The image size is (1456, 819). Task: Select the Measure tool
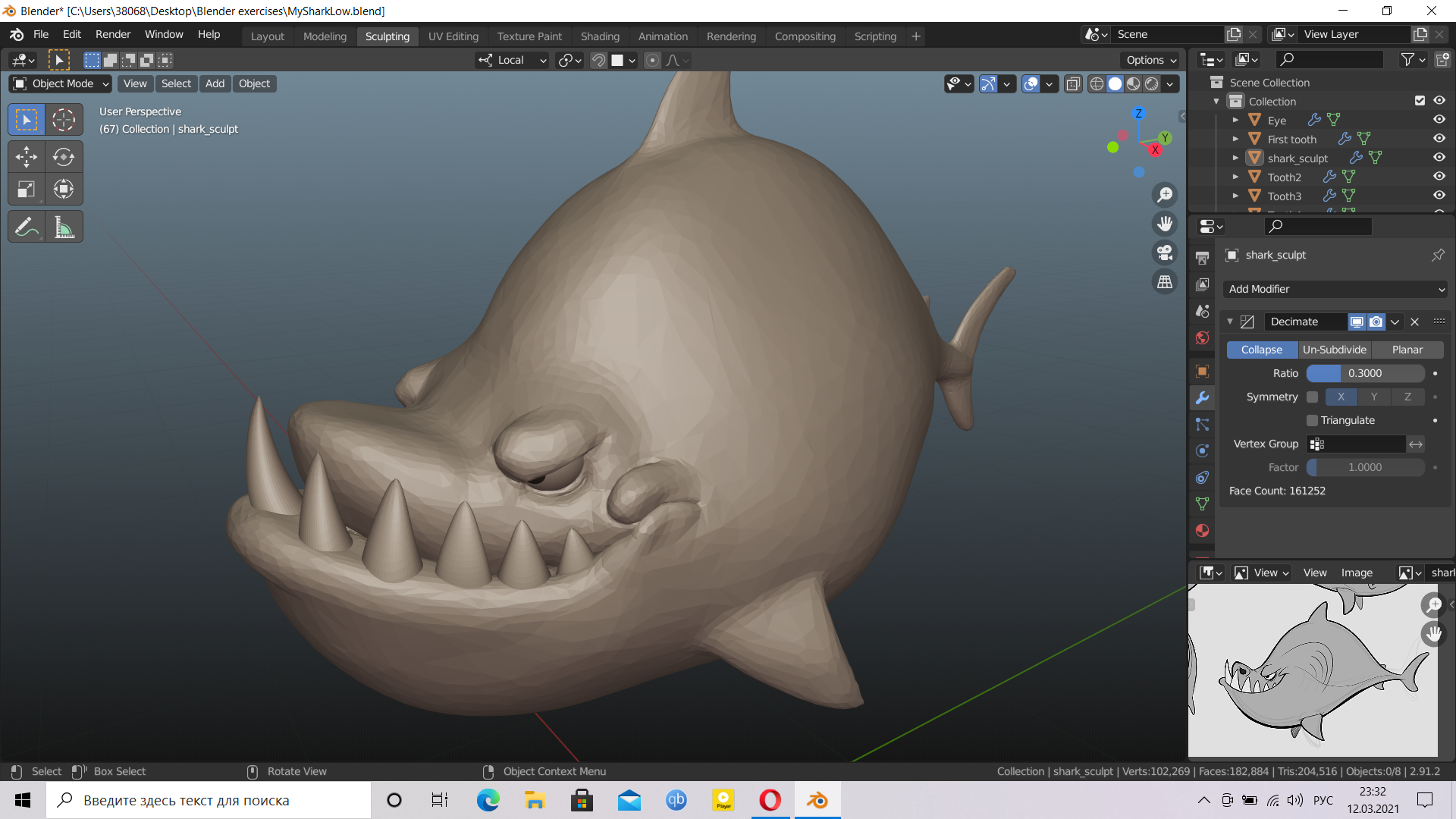64,226
